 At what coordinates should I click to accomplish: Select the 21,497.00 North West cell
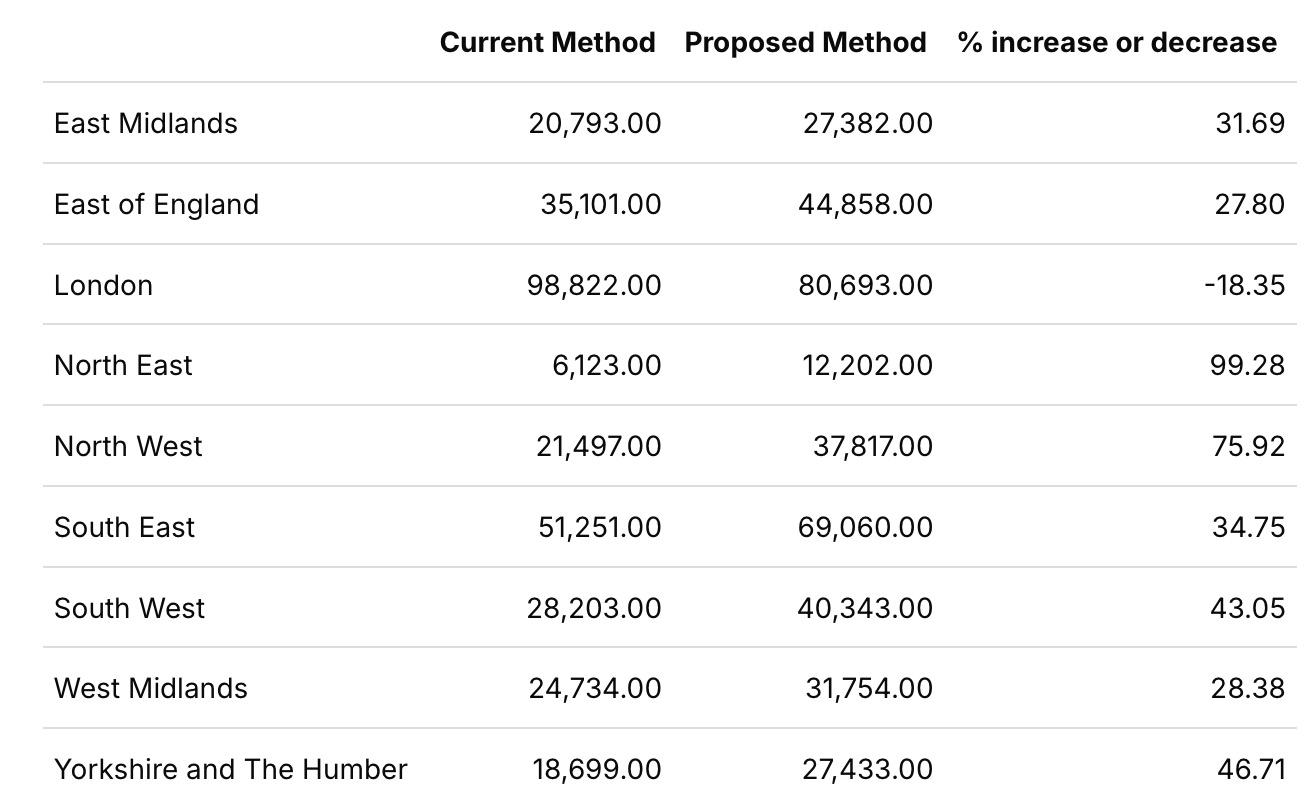coord(598,446)
